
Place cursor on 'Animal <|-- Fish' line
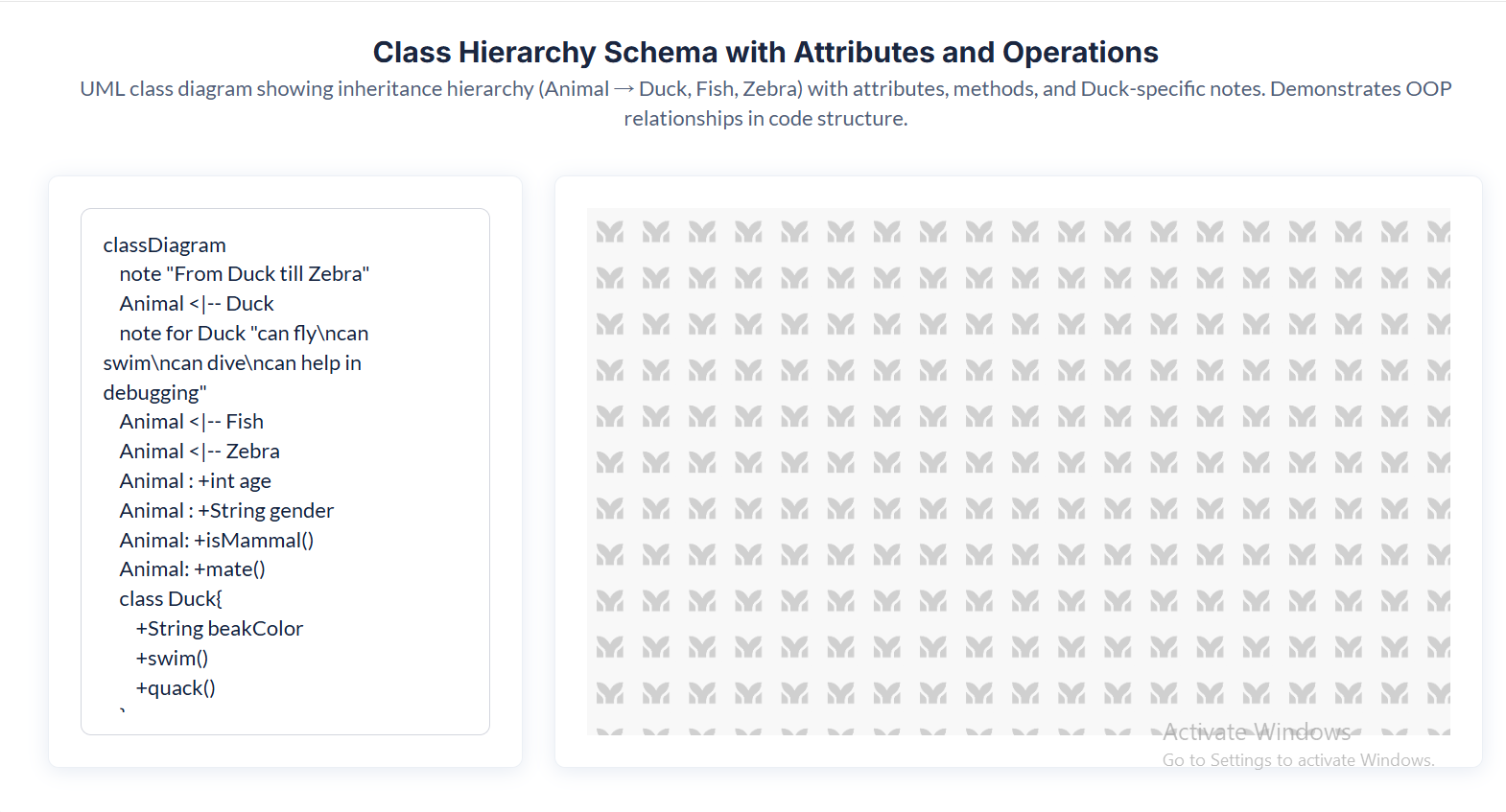[x=191, y=422]
